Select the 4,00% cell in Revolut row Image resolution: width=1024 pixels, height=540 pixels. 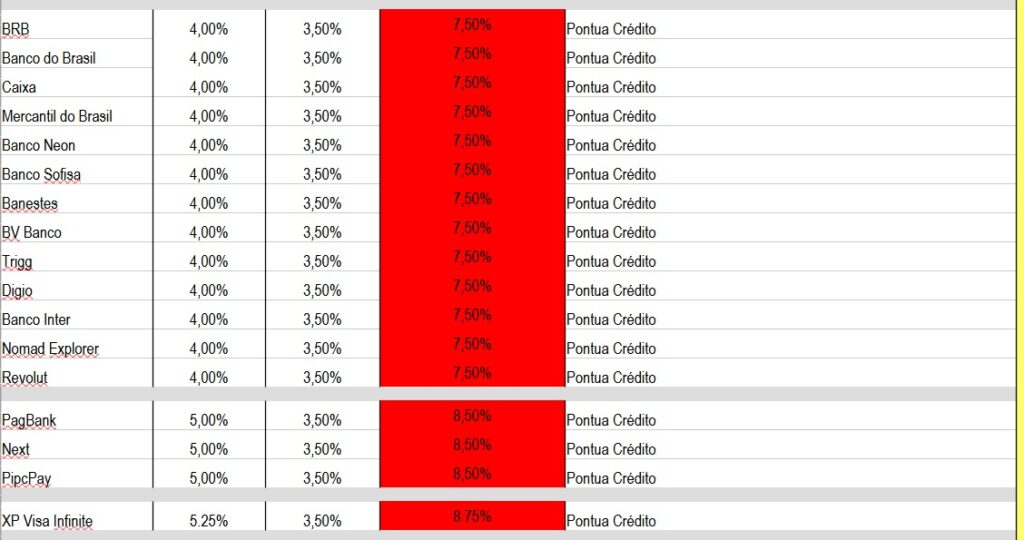point(208,377)
